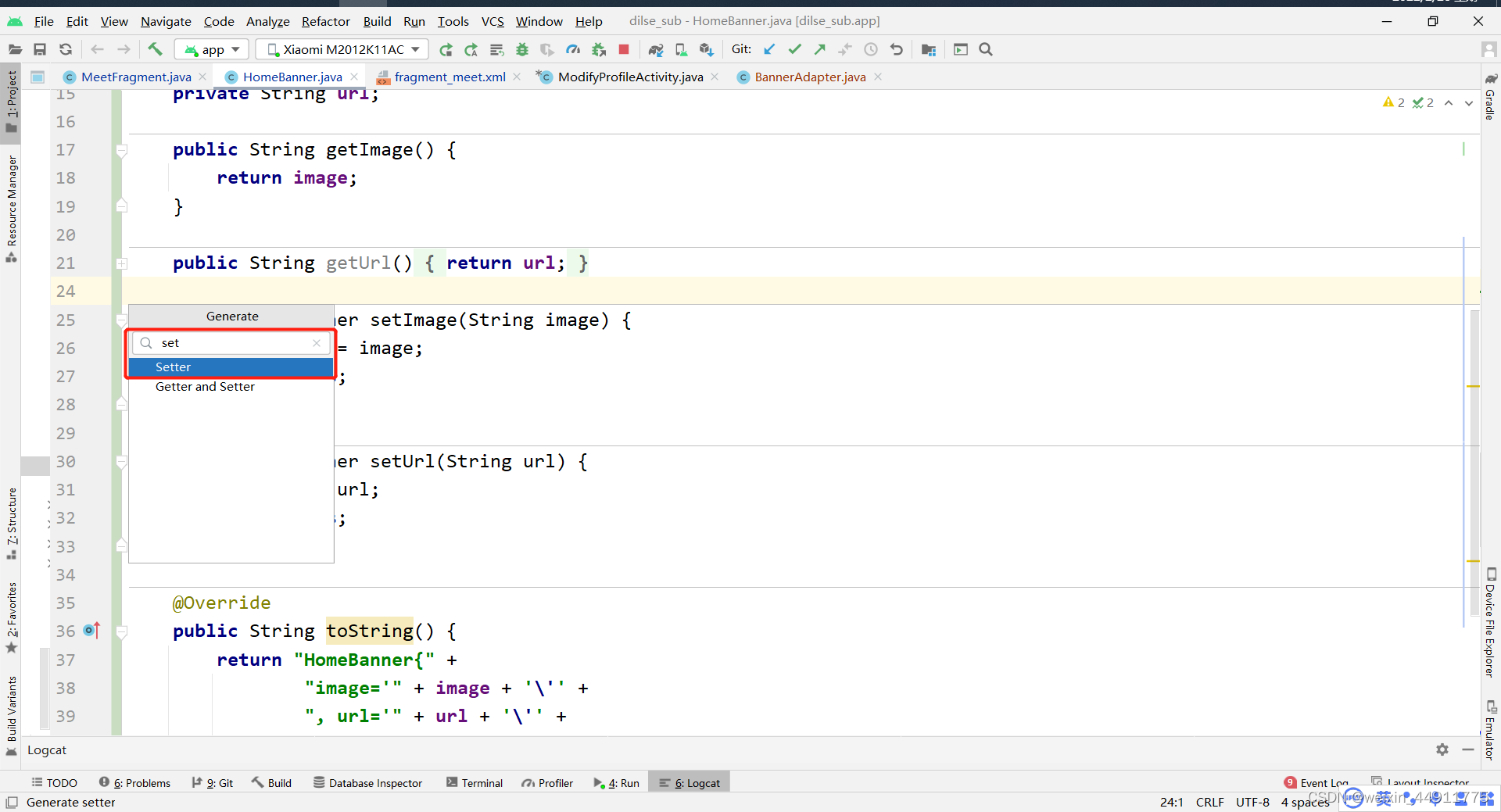Image resolution: width=1501 pixels, height=812 pixels.
Task: Click the Apply Code Changes icon
Action: (x=496, y=49)
